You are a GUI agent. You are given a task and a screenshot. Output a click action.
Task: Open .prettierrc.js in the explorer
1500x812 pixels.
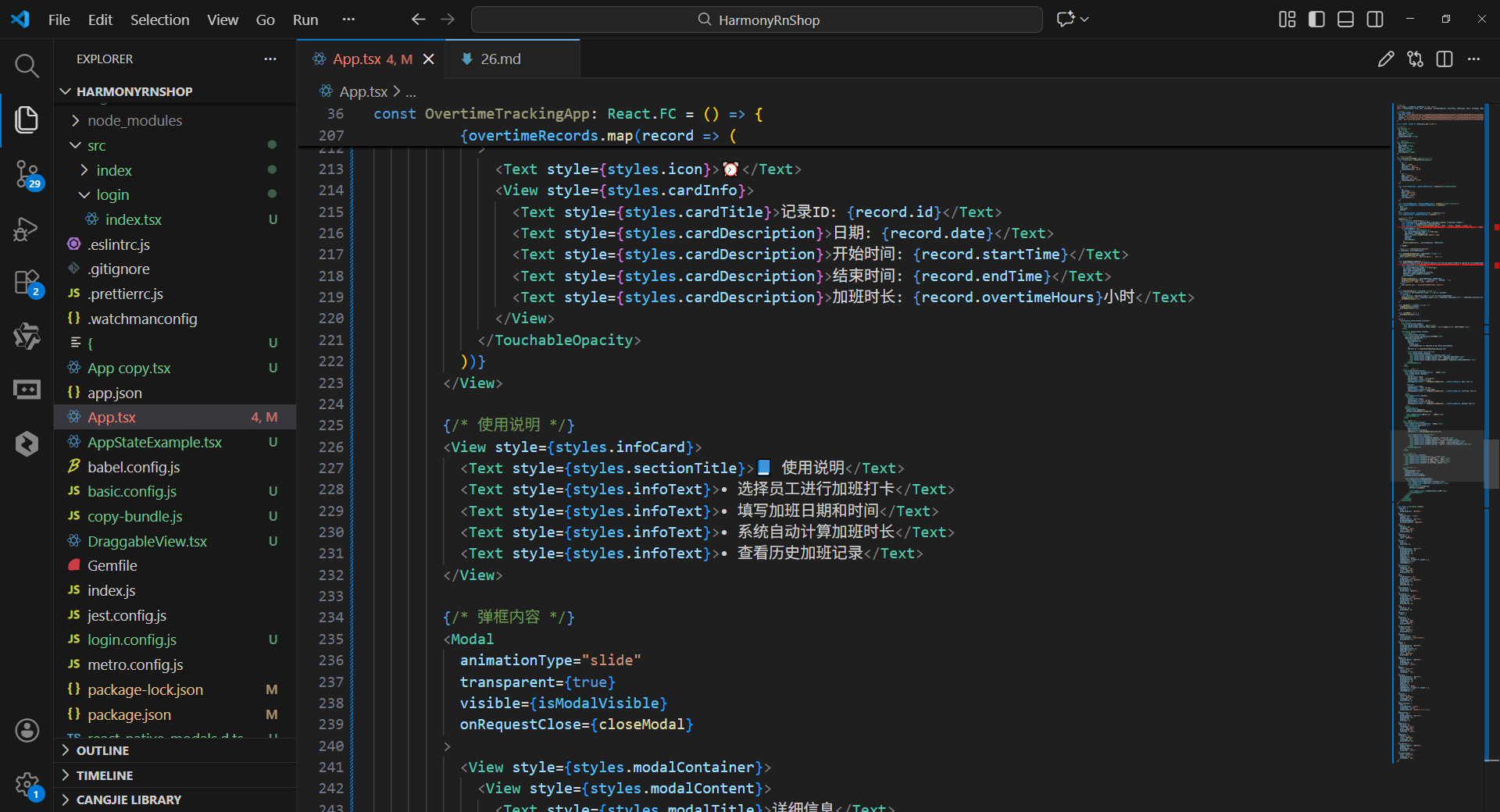[175, 294]
